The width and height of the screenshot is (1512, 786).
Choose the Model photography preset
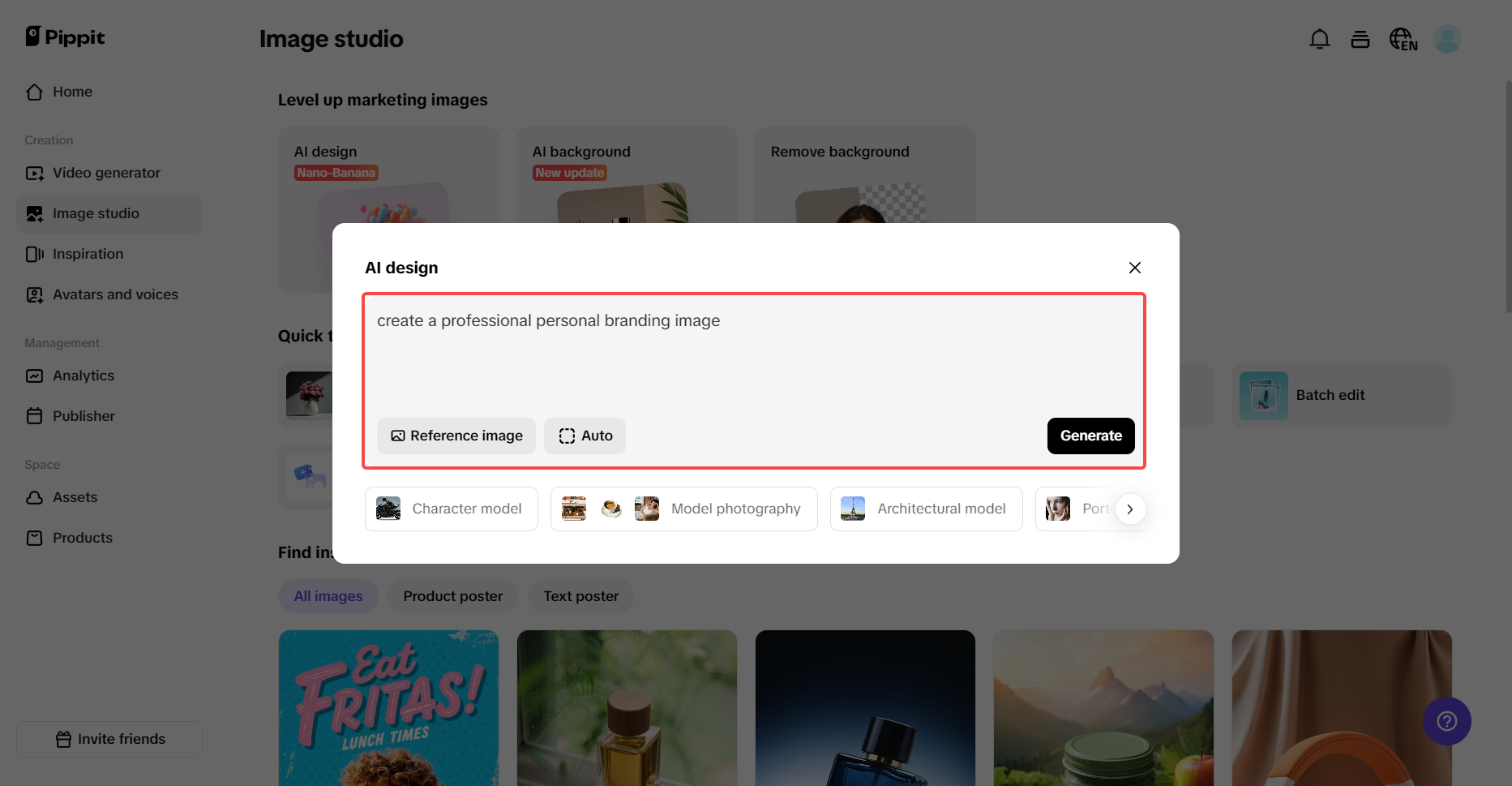click(684, 509)
